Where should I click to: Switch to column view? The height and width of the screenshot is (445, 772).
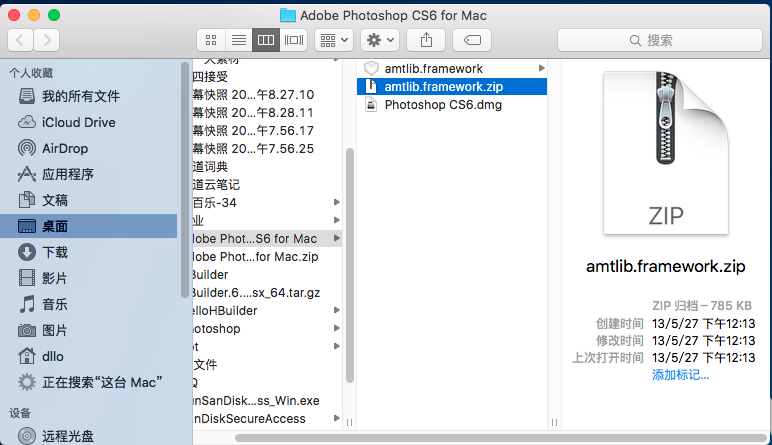click(x=266, y=40)
